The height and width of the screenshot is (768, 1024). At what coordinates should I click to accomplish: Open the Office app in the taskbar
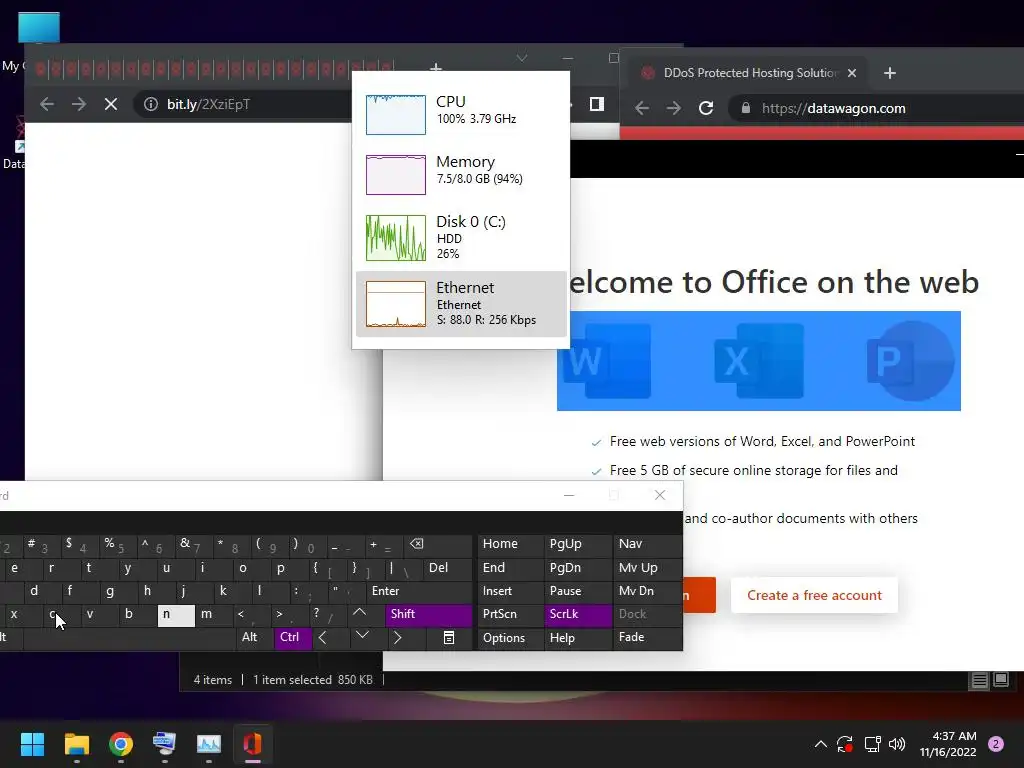coord(253,744)
